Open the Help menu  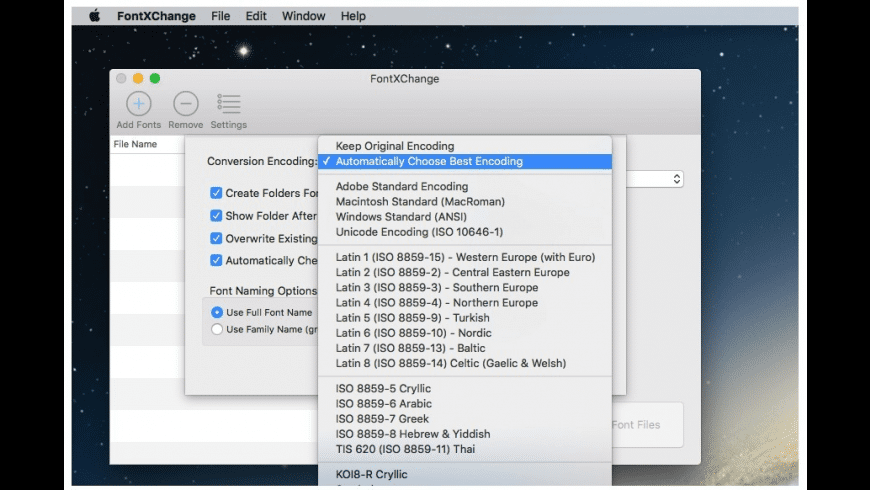tap(353, 16)
